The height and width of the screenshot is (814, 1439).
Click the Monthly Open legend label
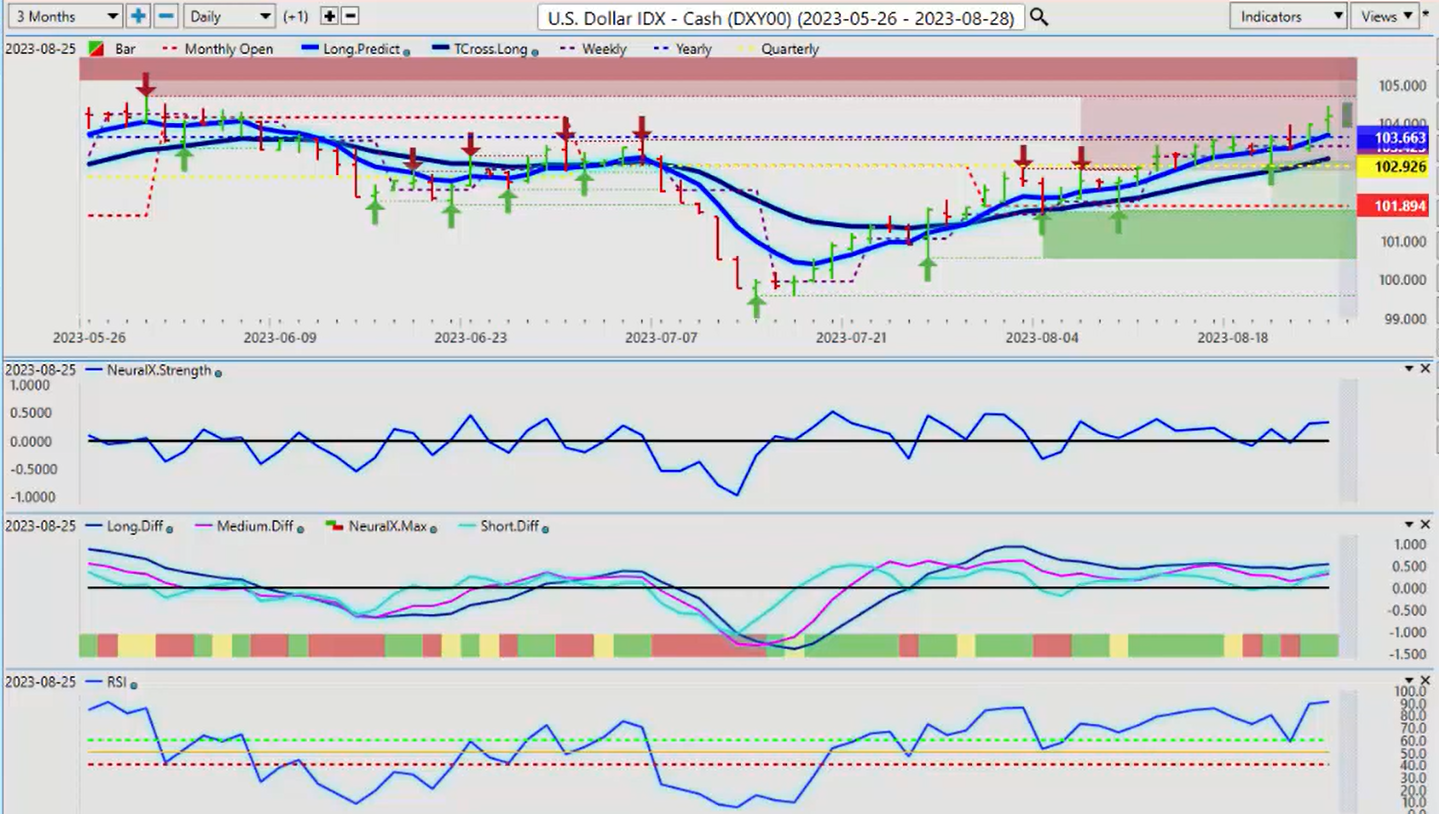click(x=228, y=49)
